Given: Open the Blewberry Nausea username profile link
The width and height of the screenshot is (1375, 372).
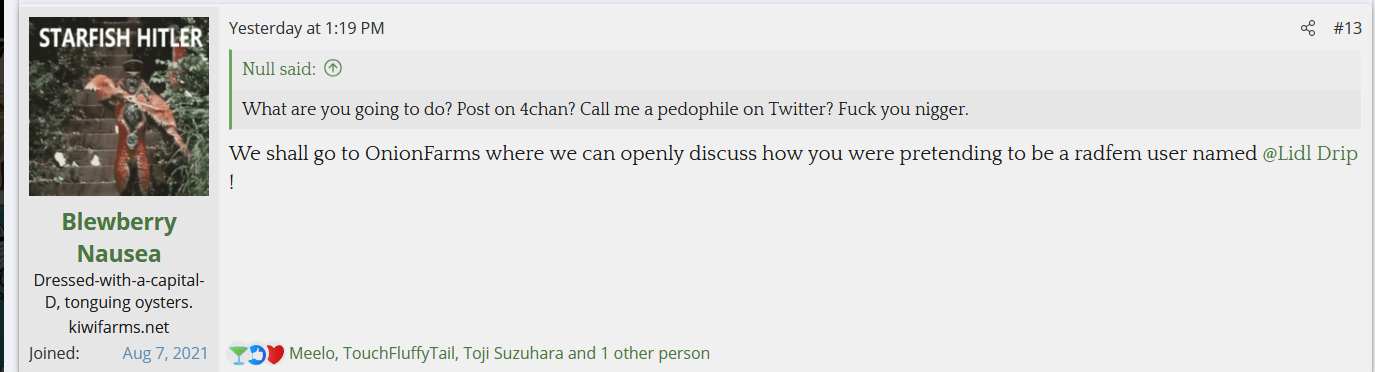Looking at the screenshot, I should click(119, 237).
